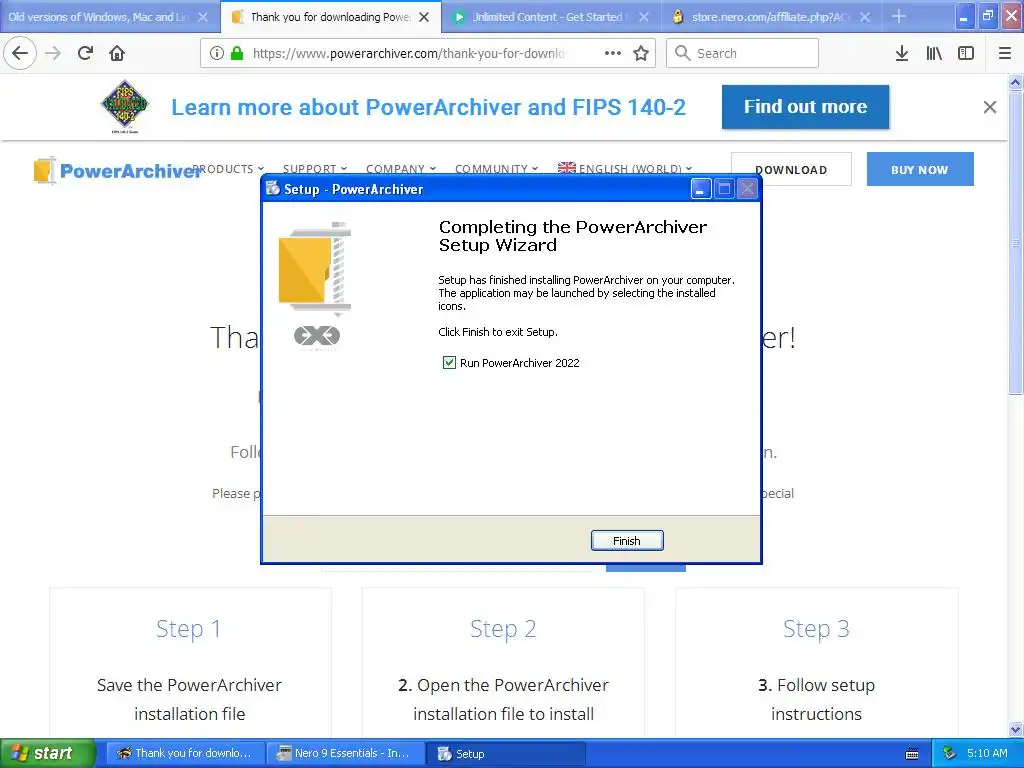Click the 5:10 AM system clock
The height and width of the screenshot is (768, 1024).
point(987,753)
